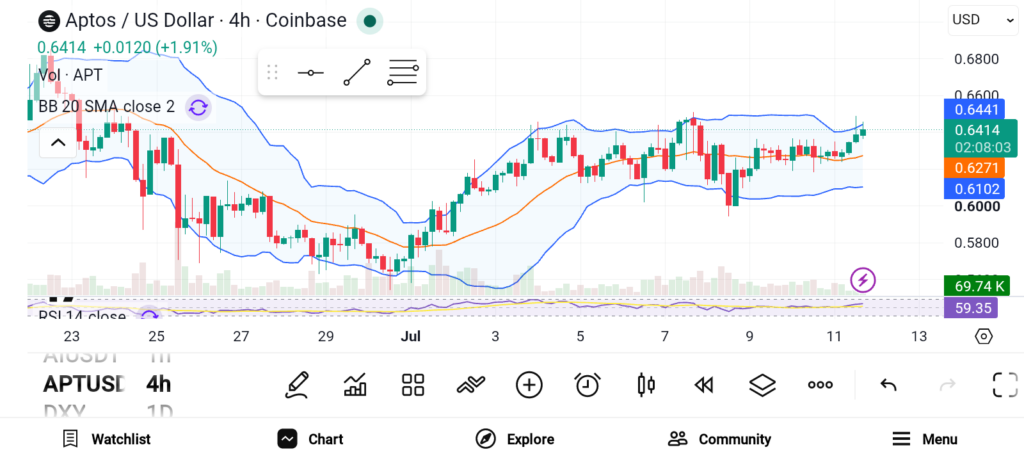
Task: Click the 69.74 K volume label
Action: [977, 286]
